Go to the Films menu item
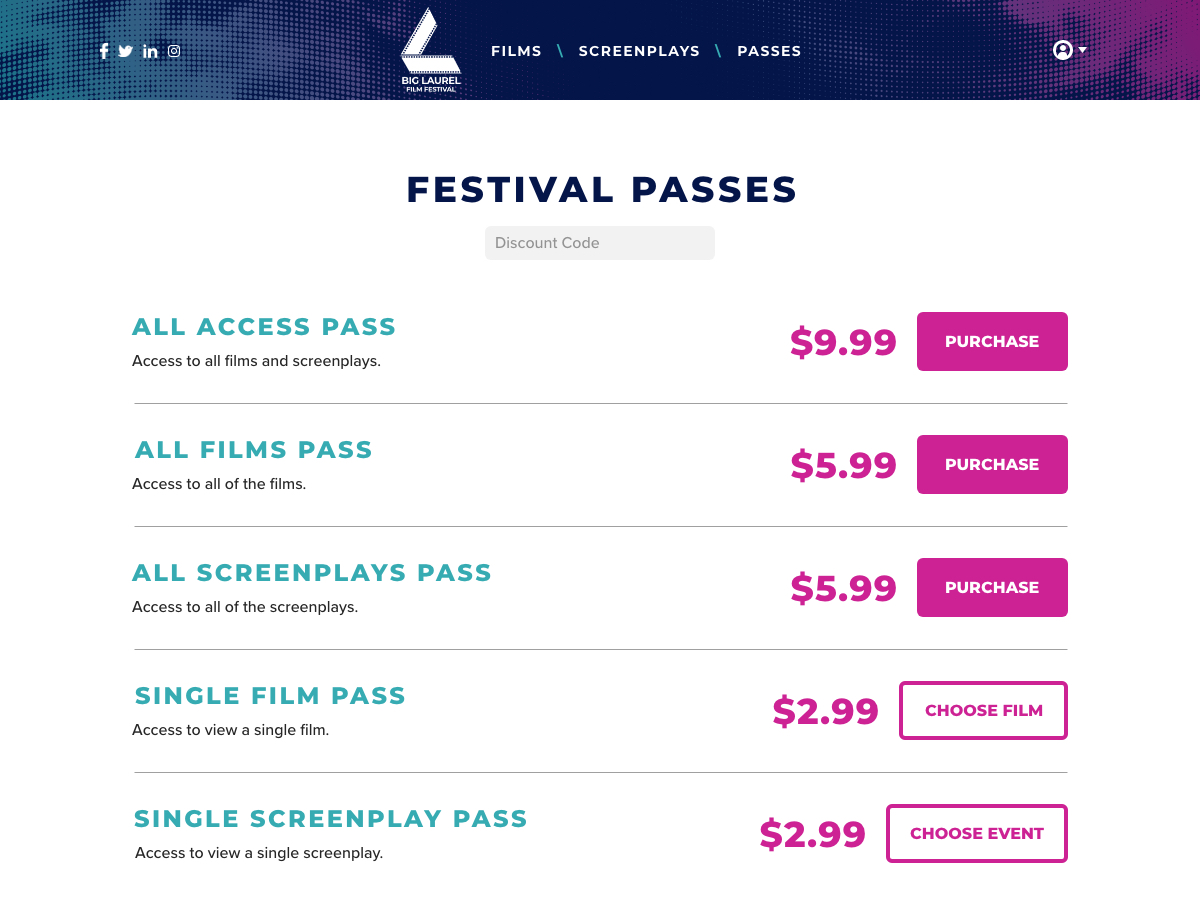The image size is (1200, 905). click(516, 51)
